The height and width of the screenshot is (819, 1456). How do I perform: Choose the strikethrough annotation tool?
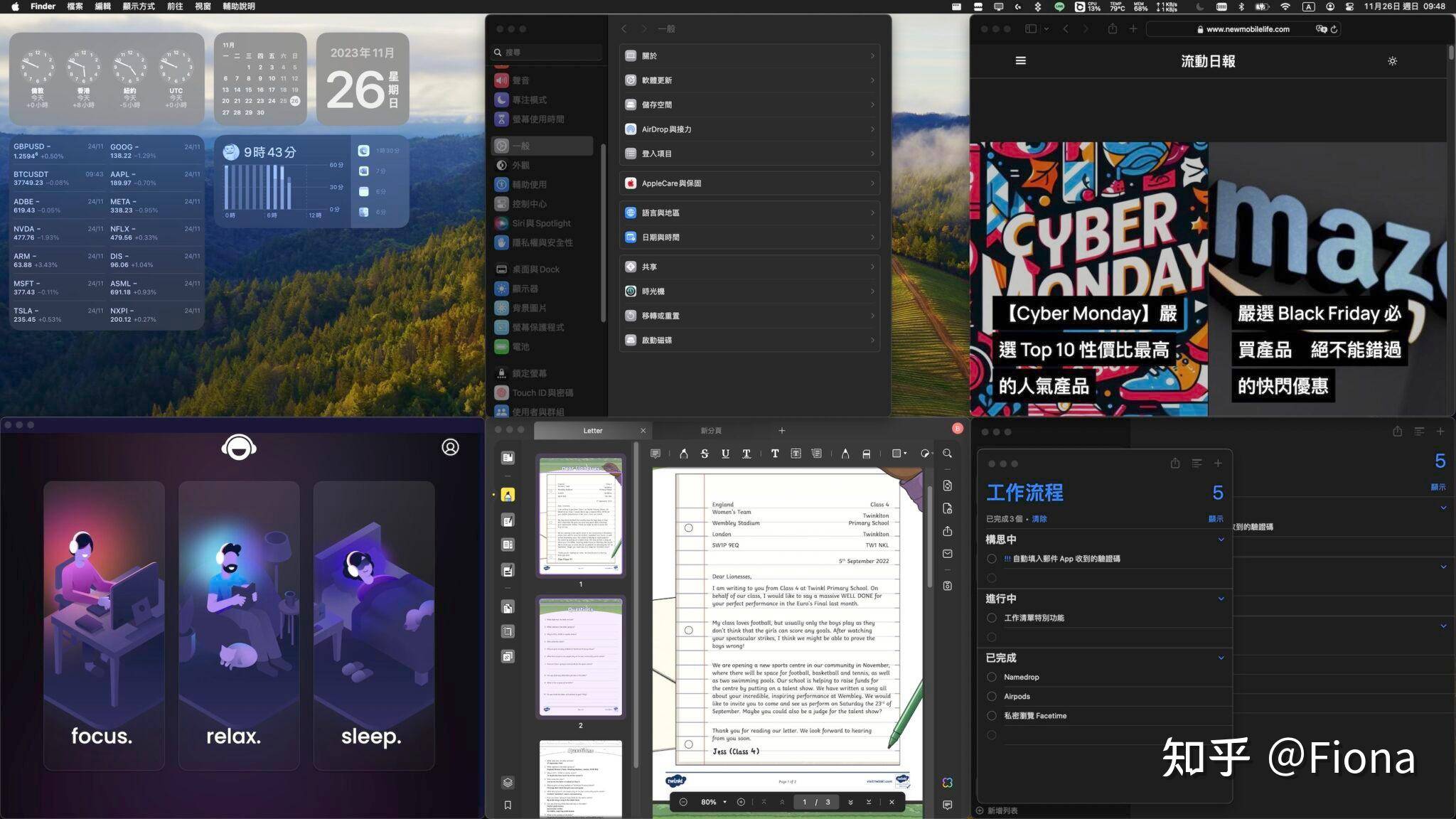click(x=705, y=454)
